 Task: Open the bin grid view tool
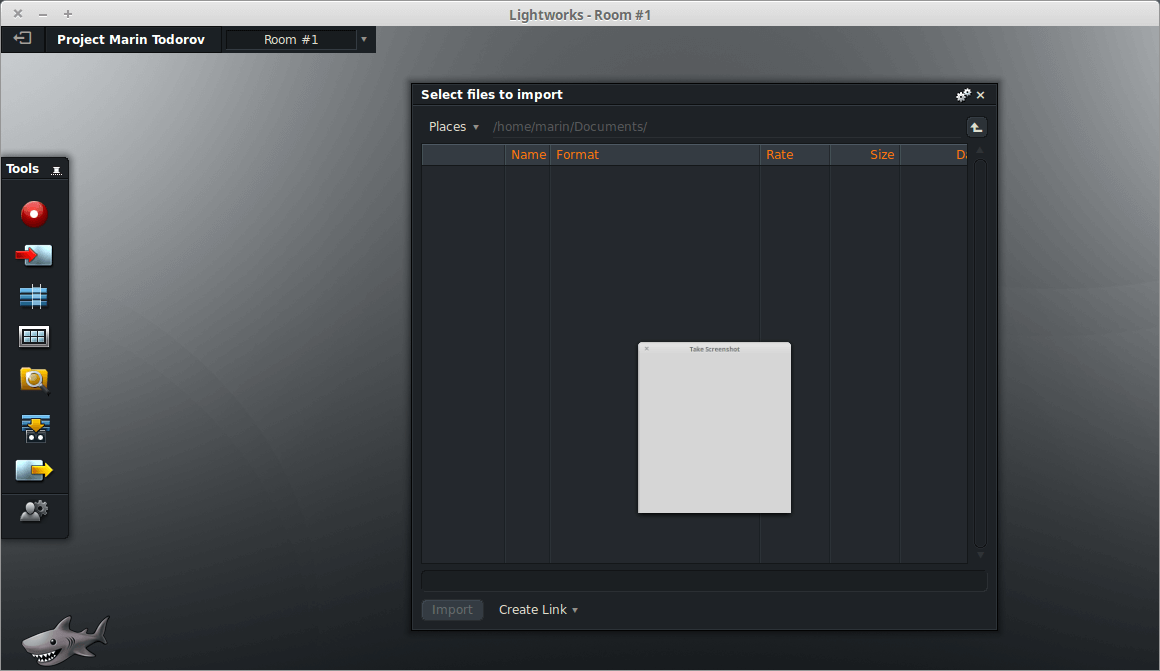pos(34,337)
